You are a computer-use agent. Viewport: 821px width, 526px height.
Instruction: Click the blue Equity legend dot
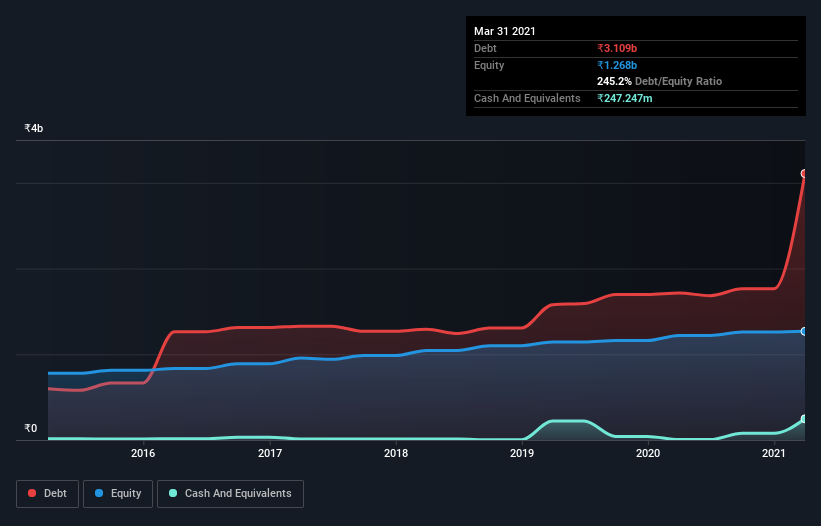click(99, 493)
